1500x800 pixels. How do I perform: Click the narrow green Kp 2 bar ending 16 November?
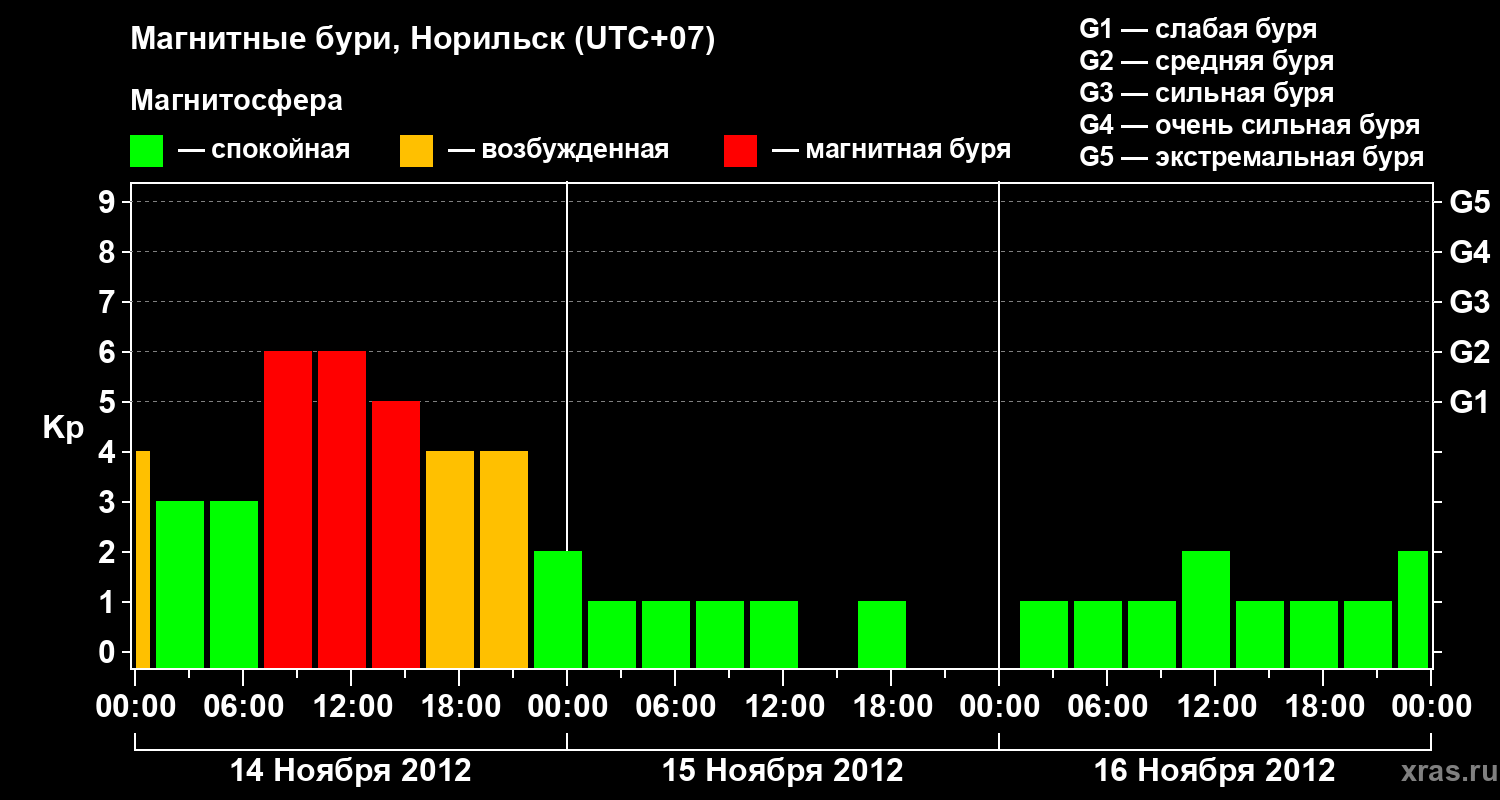click(1413, 609)
